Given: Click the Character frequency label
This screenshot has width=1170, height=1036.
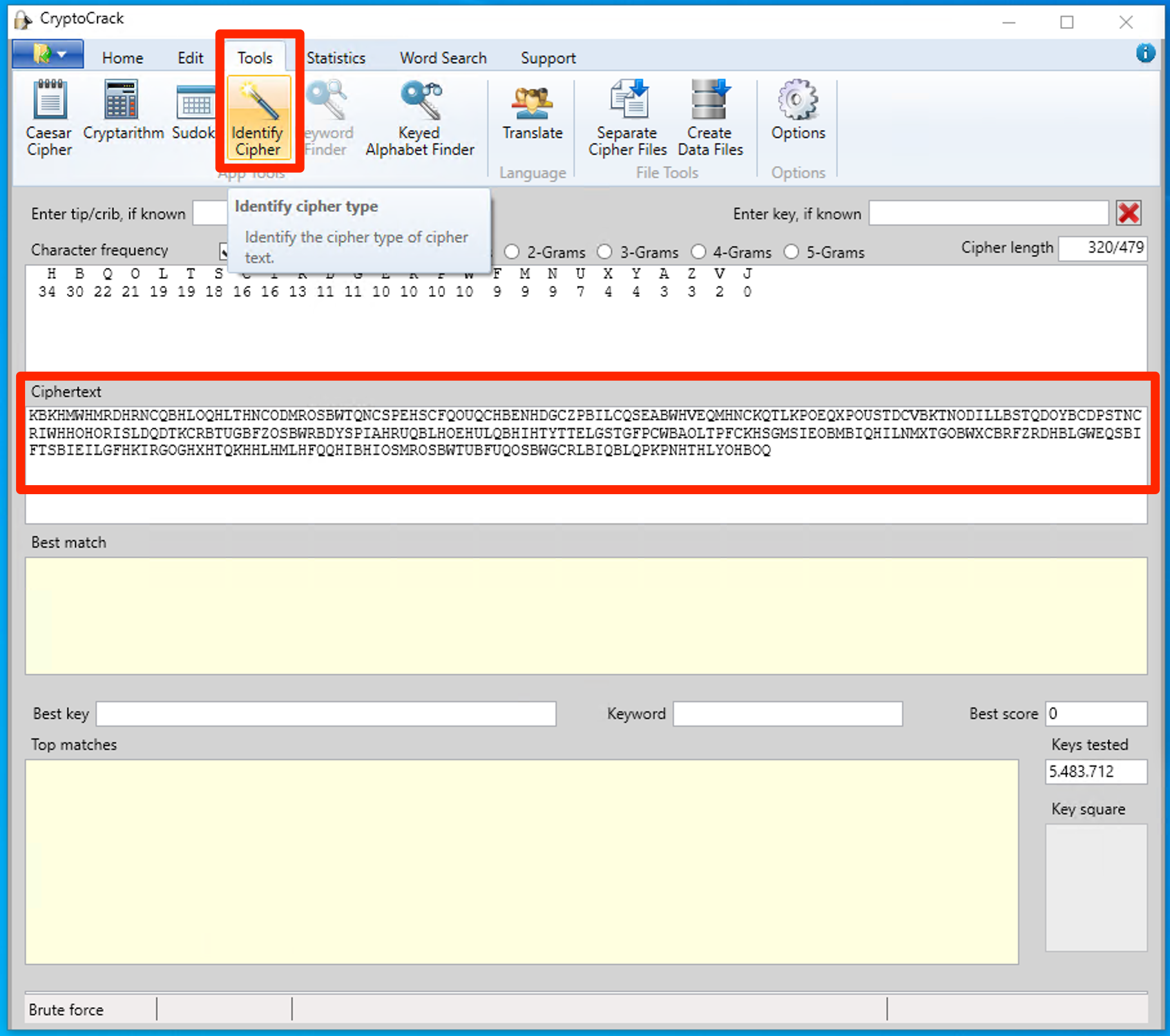Looking at the screenshot, I should tap(99, 250).
